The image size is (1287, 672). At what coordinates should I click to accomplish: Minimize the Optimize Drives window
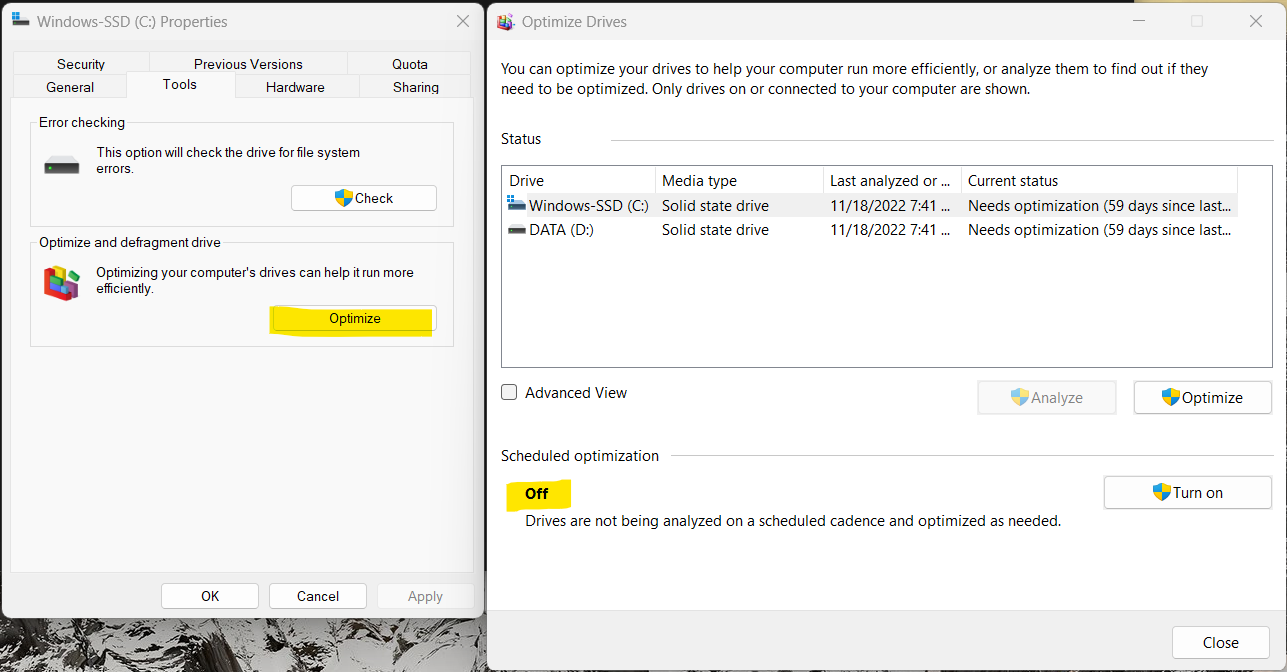click(1139, 21)
